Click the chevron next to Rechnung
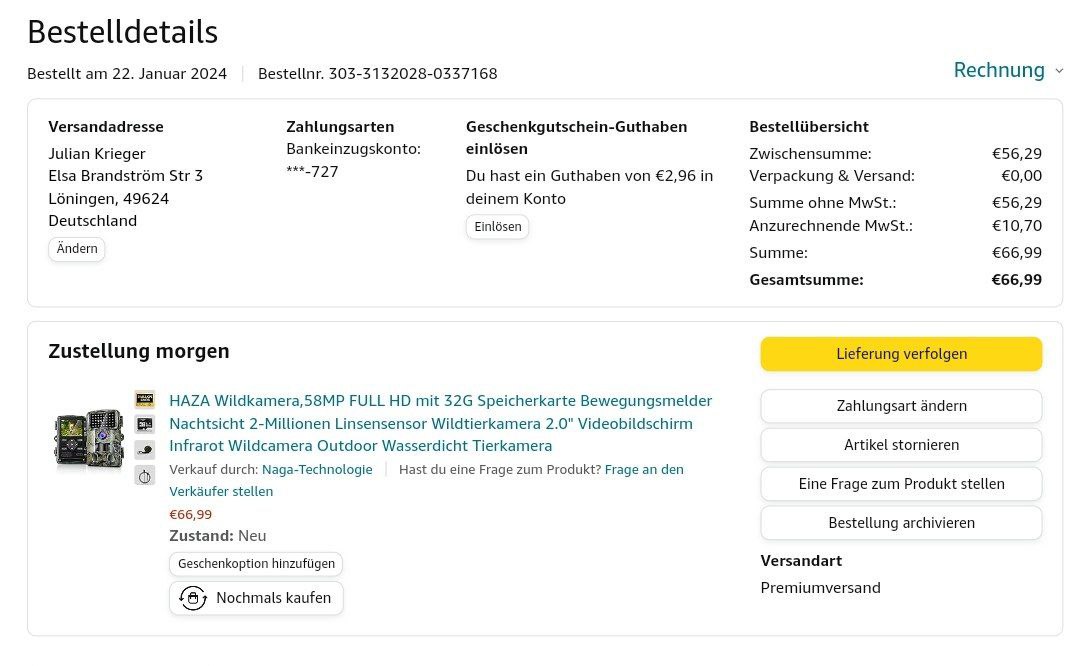The image size is (1080, 666). click(1059, 71)
